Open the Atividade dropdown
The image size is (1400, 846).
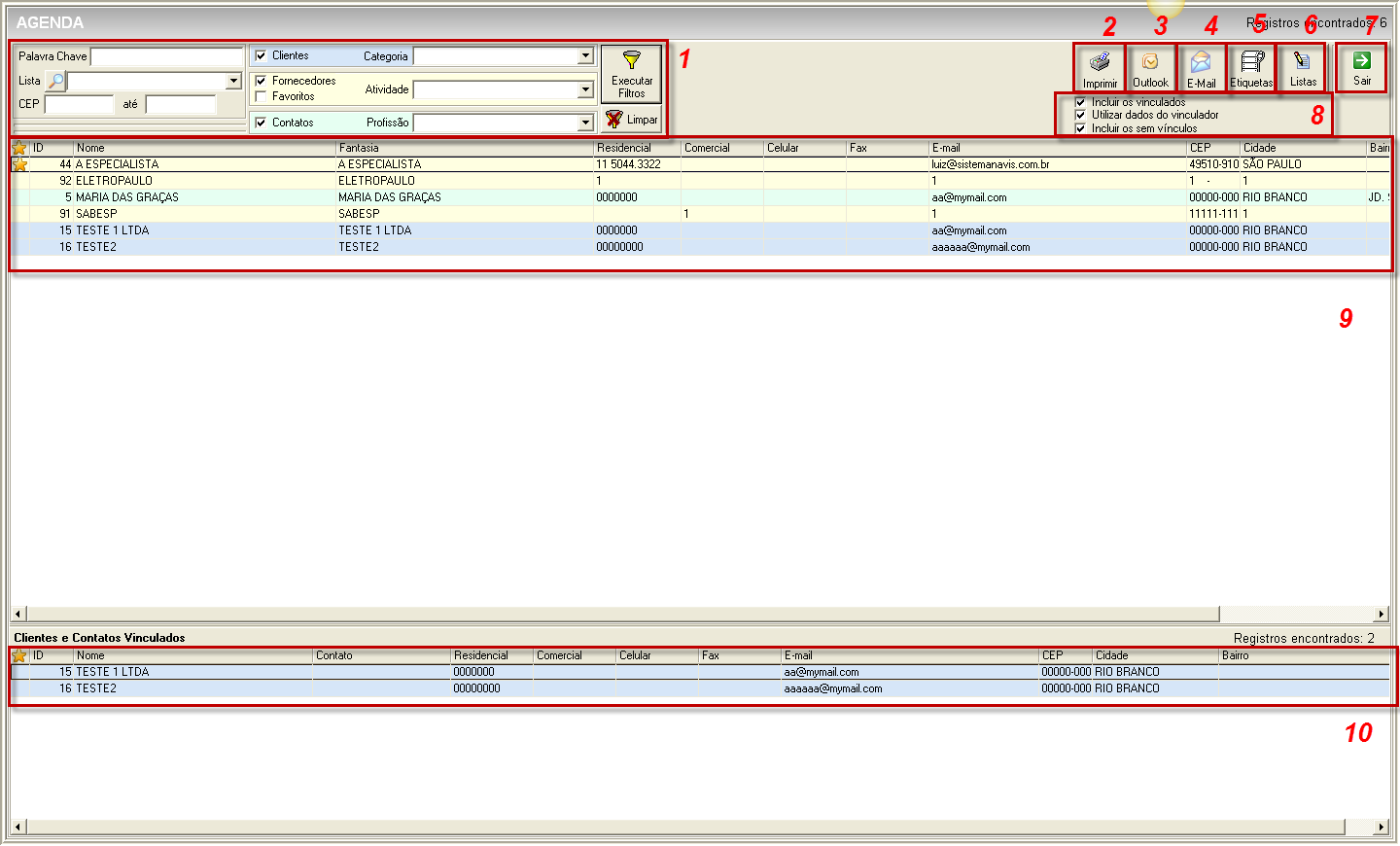585,89
